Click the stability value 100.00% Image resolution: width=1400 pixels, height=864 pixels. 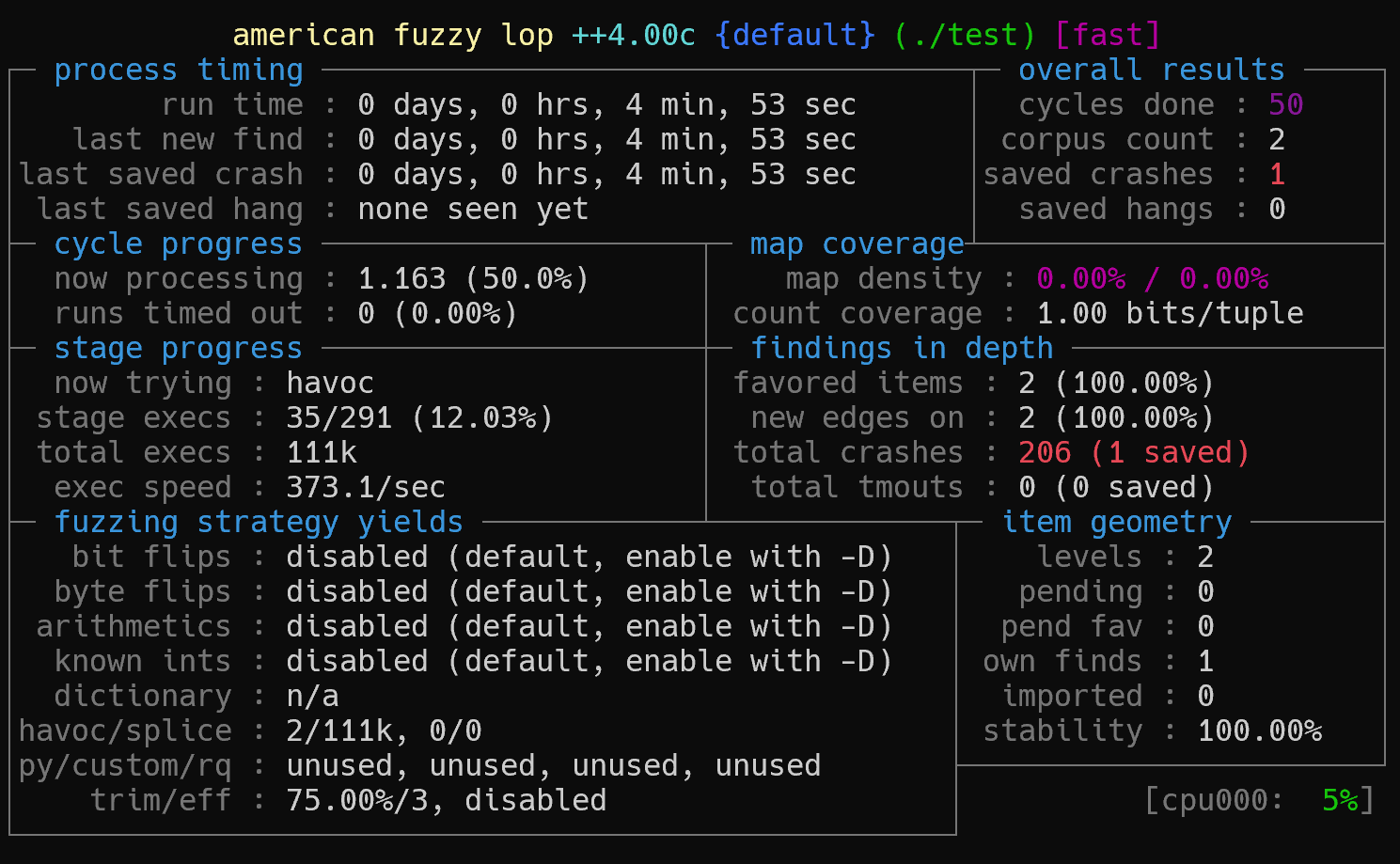[x=1260, y=731]
